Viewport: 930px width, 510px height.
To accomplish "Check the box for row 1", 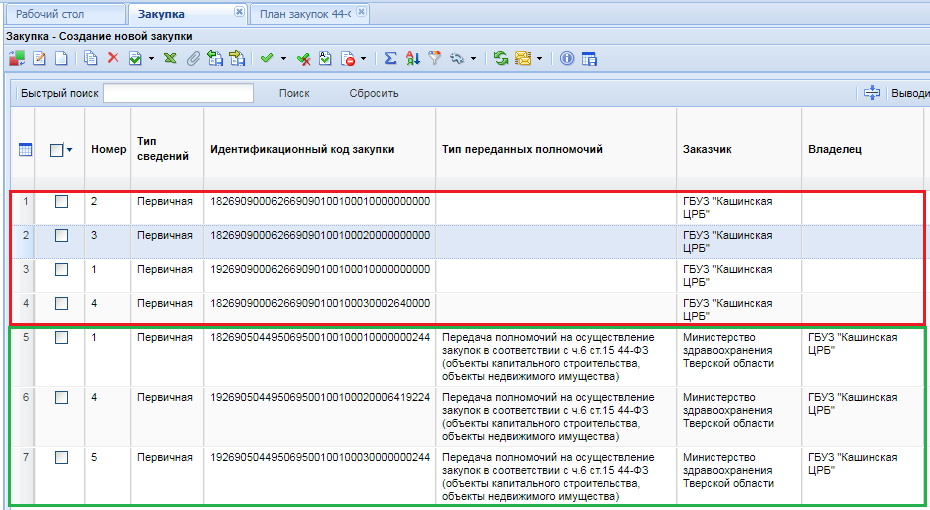I will click(x=61, y=201).
